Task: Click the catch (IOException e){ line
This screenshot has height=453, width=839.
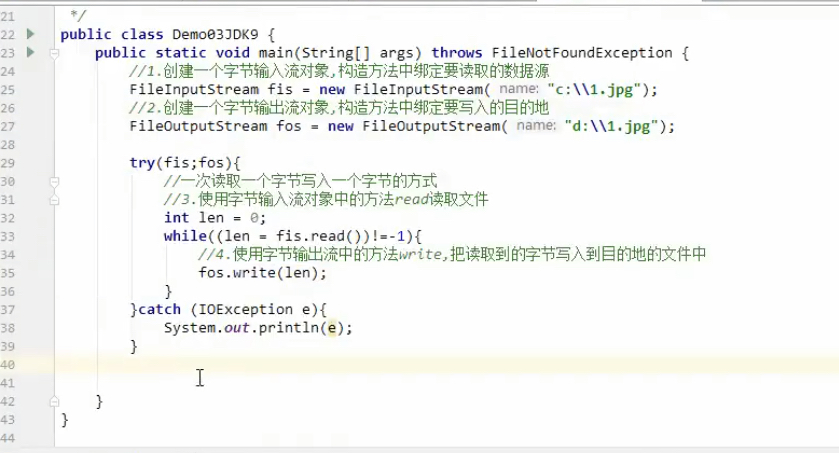Action: [228, 310]
